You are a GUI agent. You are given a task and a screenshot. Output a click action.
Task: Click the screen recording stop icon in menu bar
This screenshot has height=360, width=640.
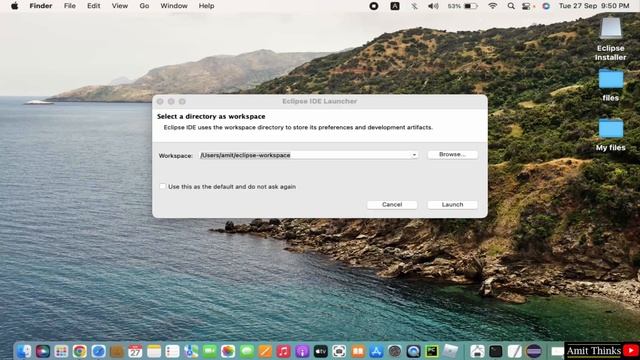coord(373,6)
